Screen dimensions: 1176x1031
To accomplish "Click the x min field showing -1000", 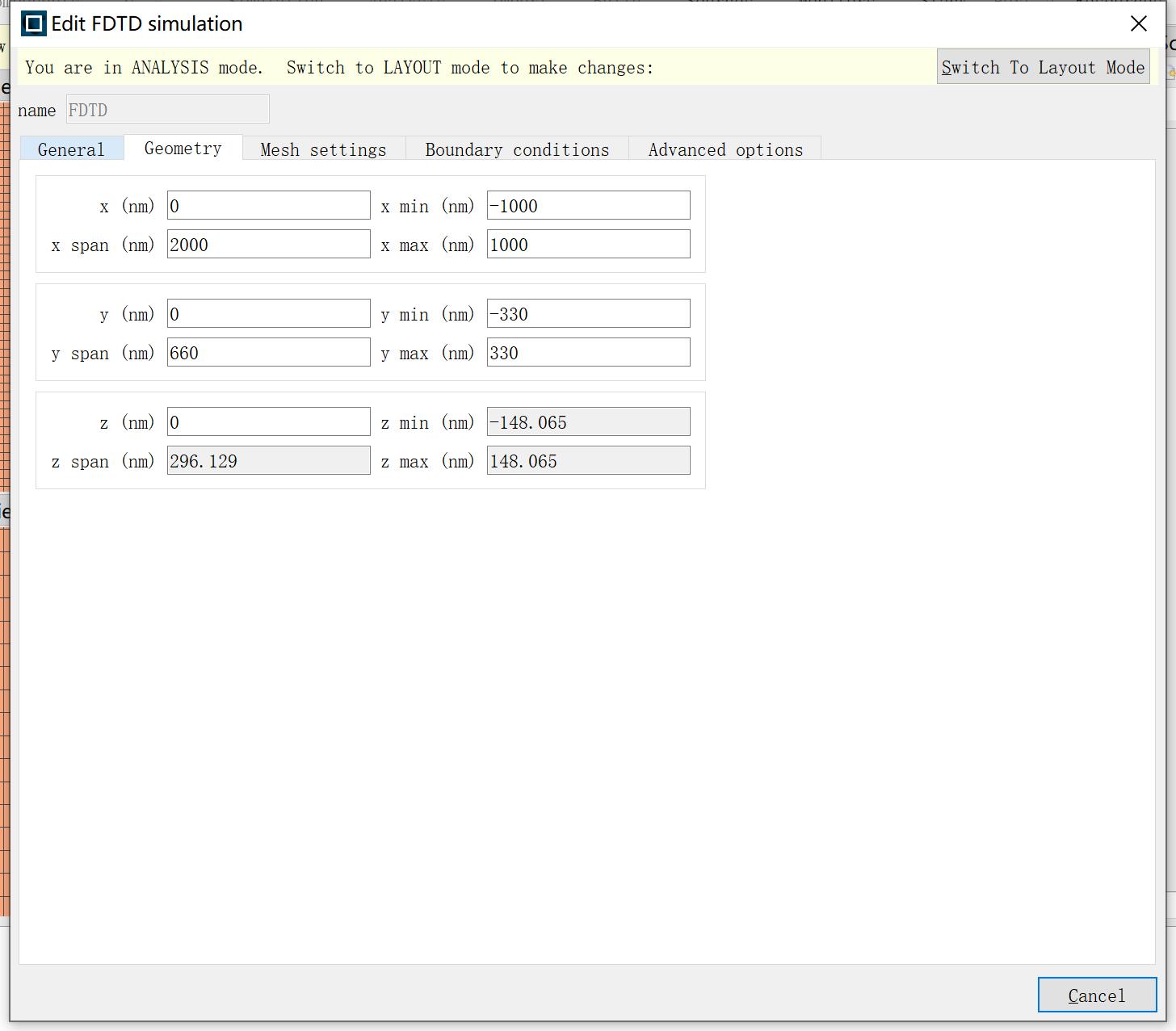I will (x=588, y=204).
